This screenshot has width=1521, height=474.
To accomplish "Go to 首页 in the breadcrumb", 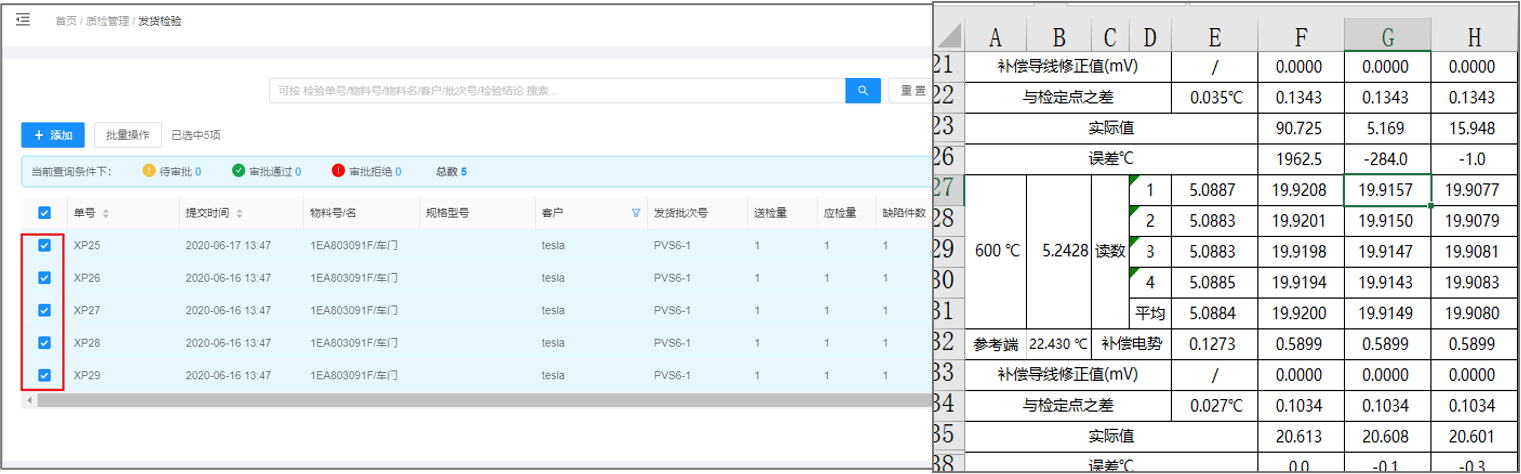I will tap(65, 21).
